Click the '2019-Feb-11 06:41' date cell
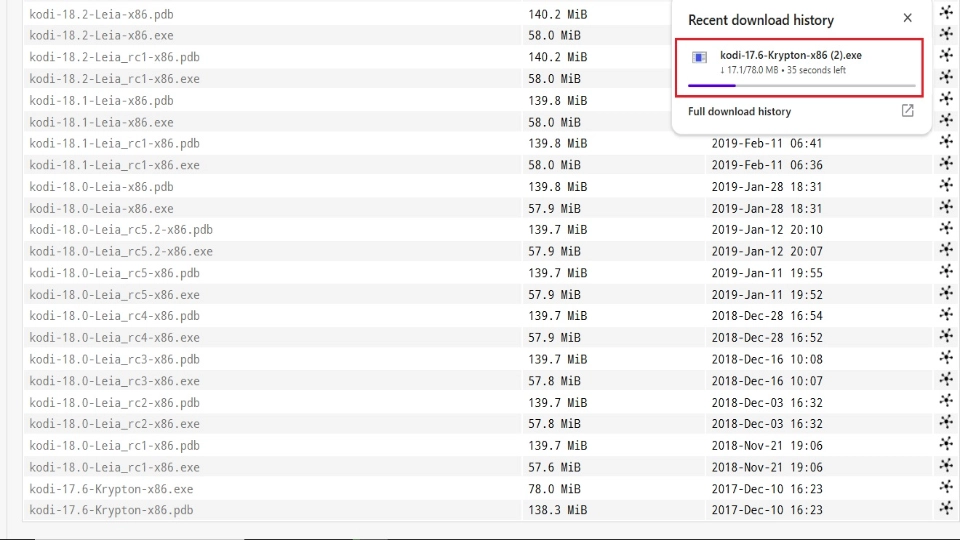 (767, 143)
